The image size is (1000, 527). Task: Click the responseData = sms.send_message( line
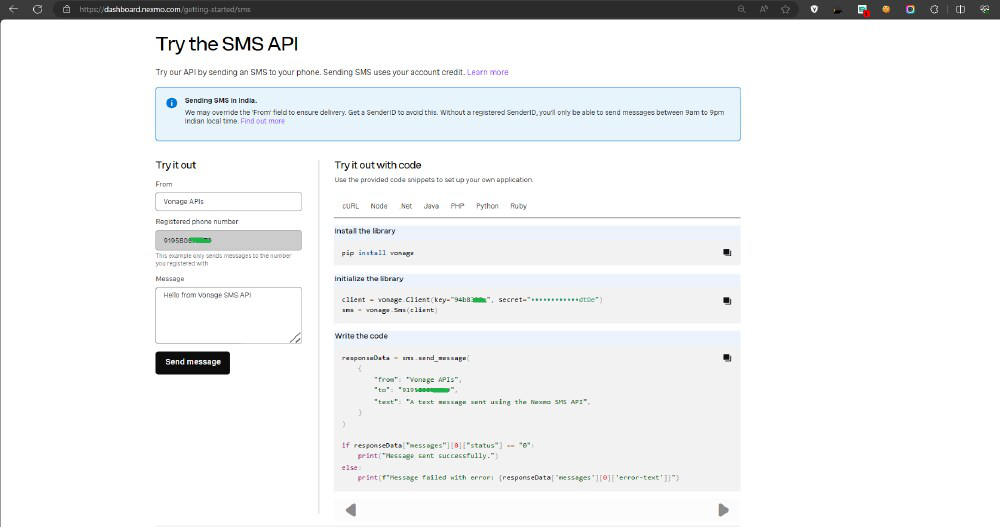click(x=406, y=358)
